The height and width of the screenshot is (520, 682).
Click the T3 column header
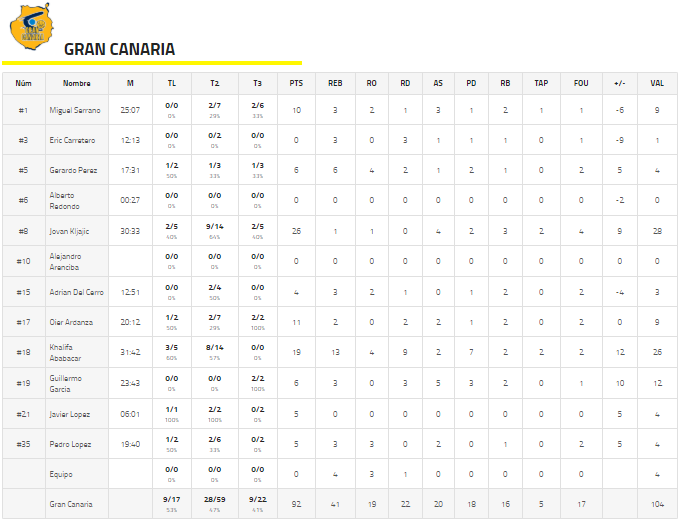pos(257,83)
